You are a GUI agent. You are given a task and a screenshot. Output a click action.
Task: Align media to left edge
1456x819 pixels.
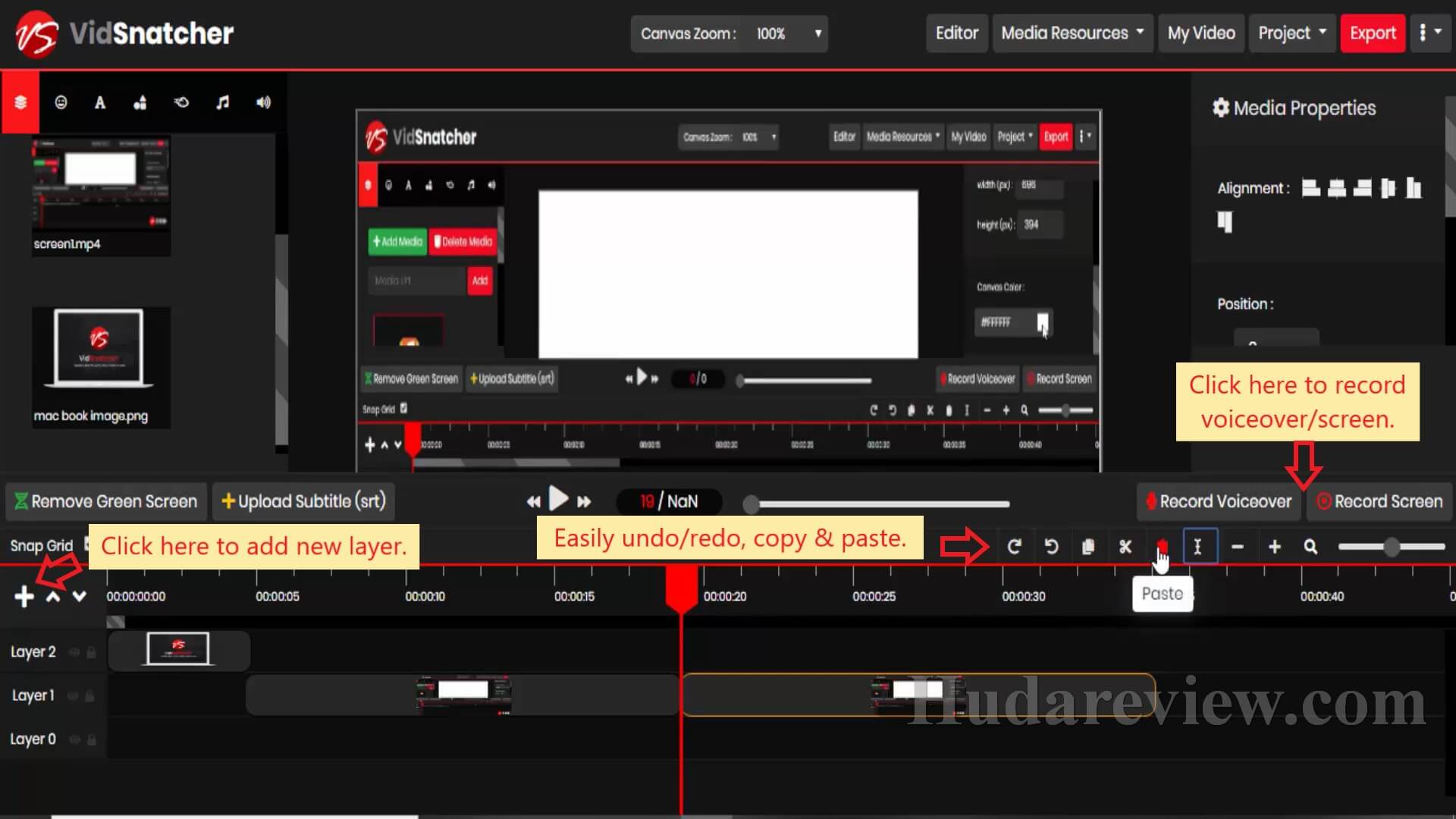click(1311, 188)
